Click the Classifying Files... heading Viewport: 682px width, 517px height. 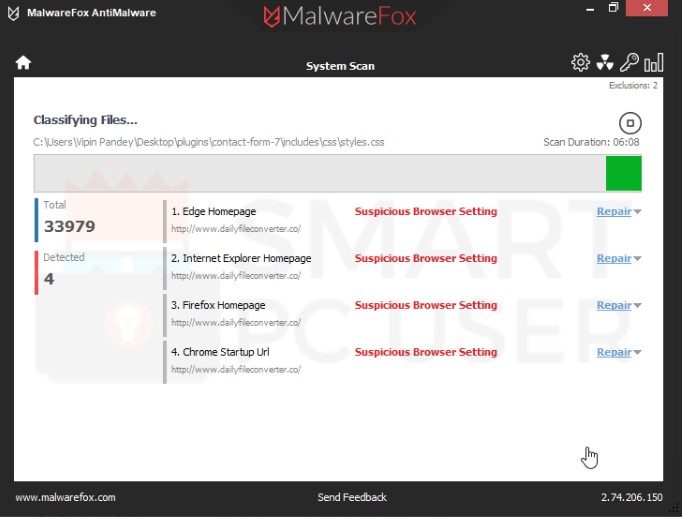[85, 120]
